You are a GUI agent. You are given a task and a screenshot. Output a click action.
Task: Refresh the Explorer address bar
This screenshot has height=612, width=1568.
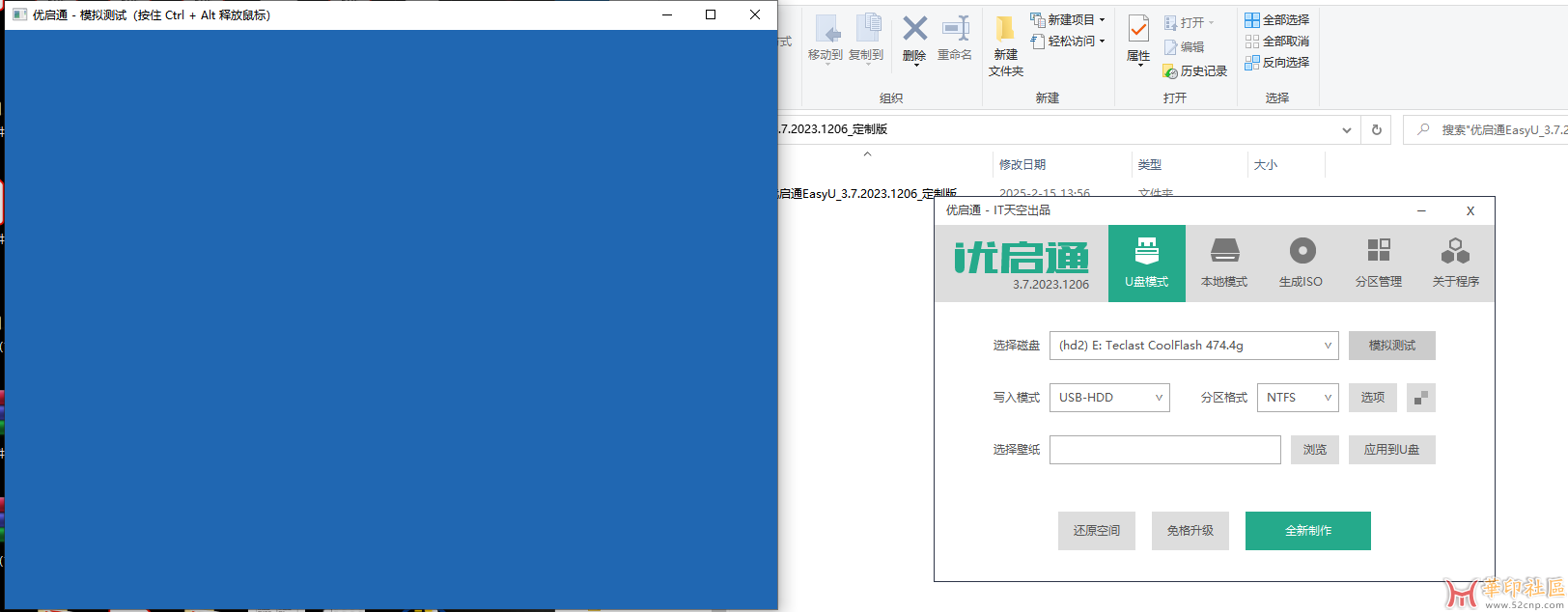1376,130
